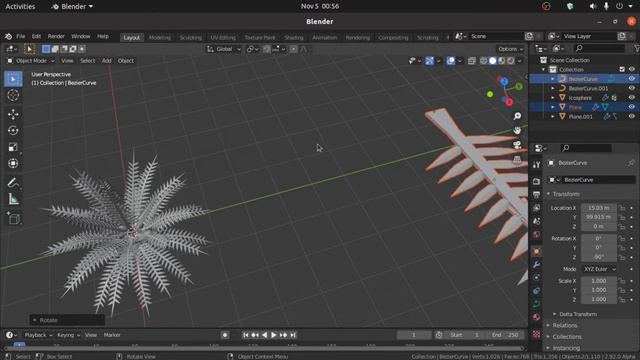Viewport: 640px width, 360px height.
Task: Select the Annotate tool
Action: point(13,182)
